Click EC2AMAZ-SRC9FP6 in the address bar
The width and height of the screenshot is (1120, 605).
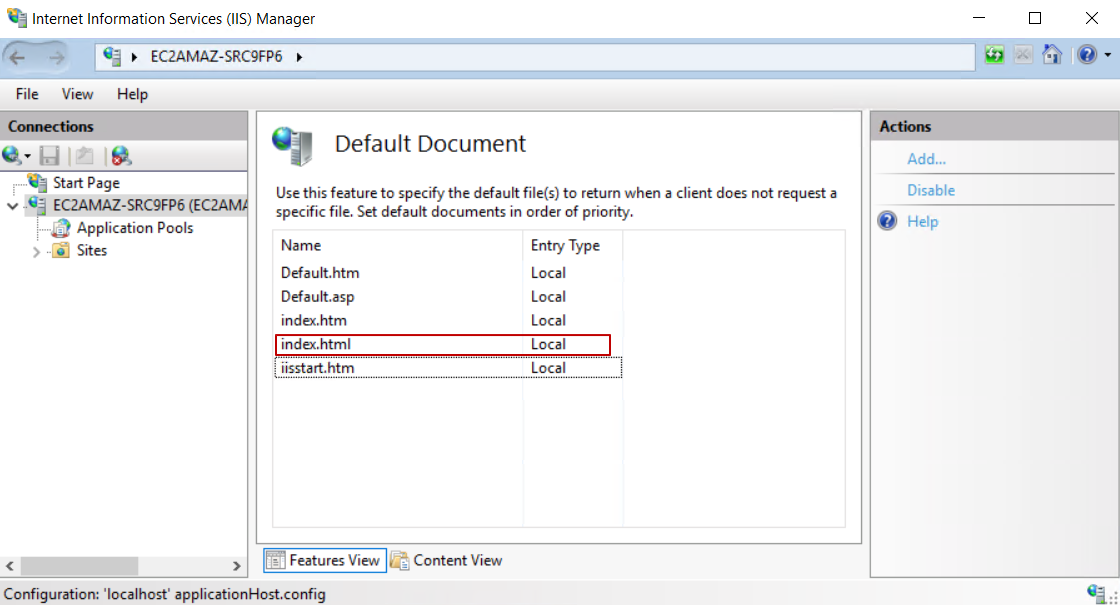216,56
